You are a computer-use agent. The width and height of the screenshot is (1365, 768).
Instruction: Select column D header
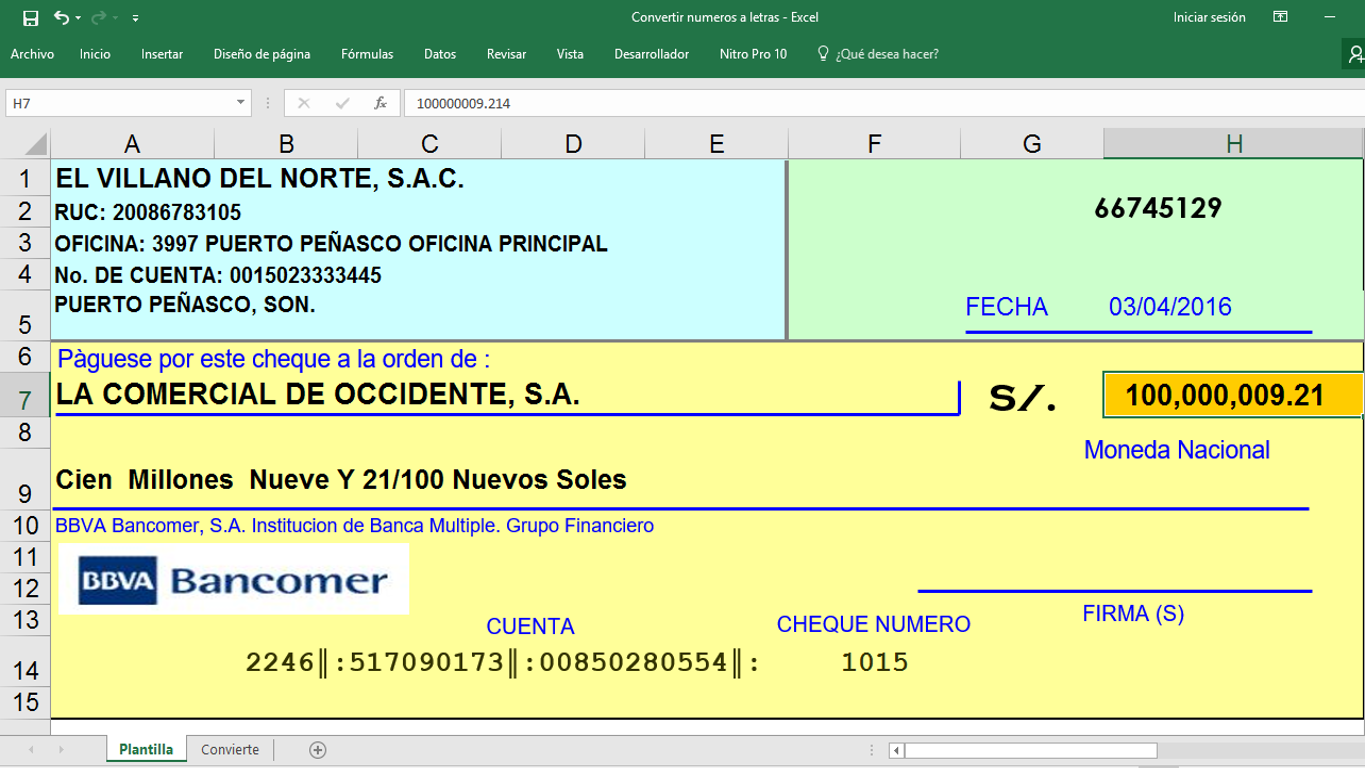click(x=573, y=144)
